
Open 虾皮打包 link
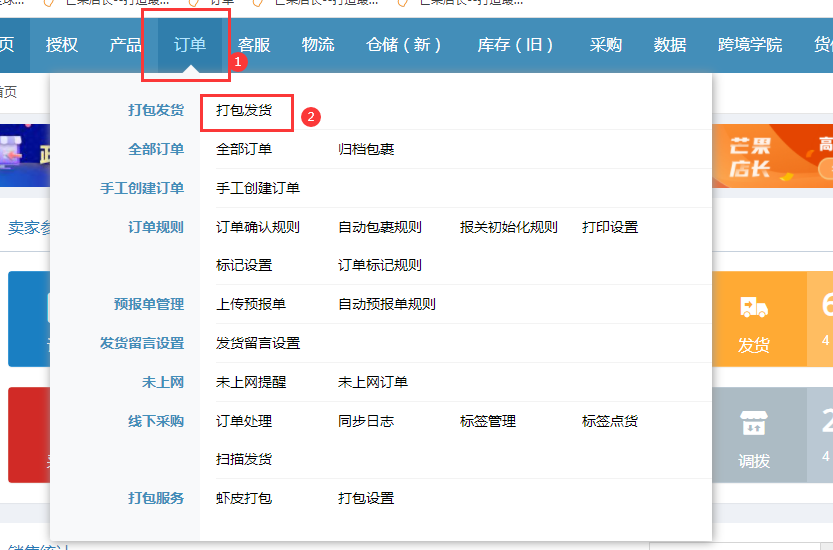point(244,498)
